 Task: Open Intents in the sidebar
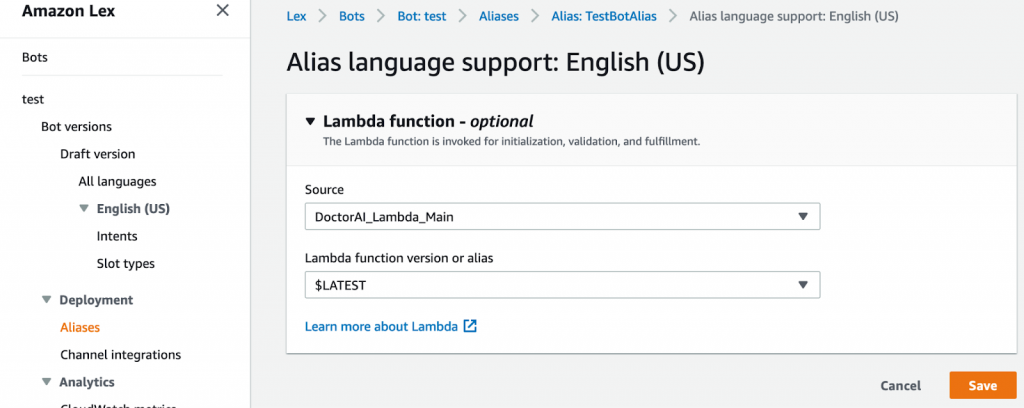[117, 236]
